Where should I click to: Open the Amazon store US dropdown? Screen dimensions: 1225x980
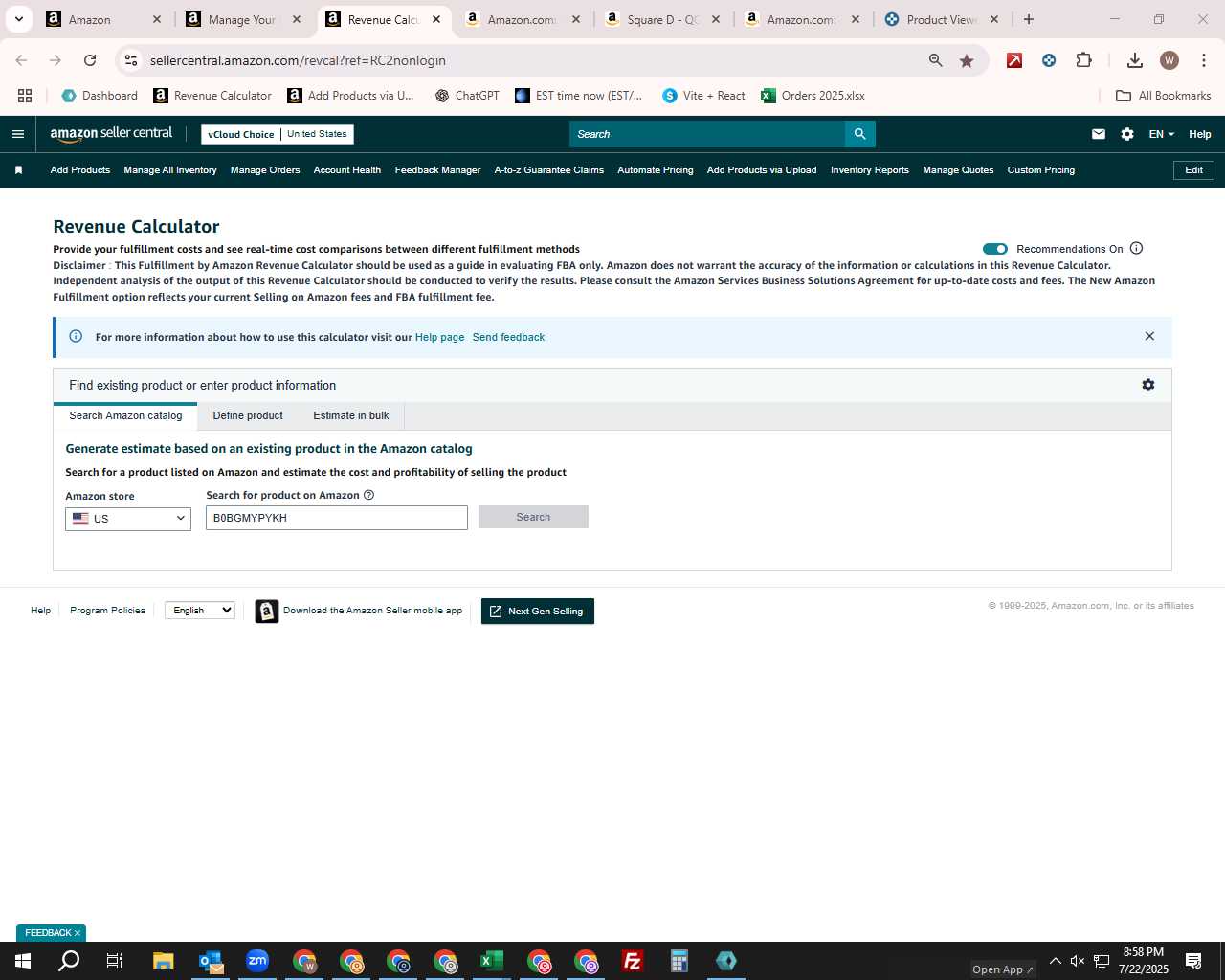[128, 519]
